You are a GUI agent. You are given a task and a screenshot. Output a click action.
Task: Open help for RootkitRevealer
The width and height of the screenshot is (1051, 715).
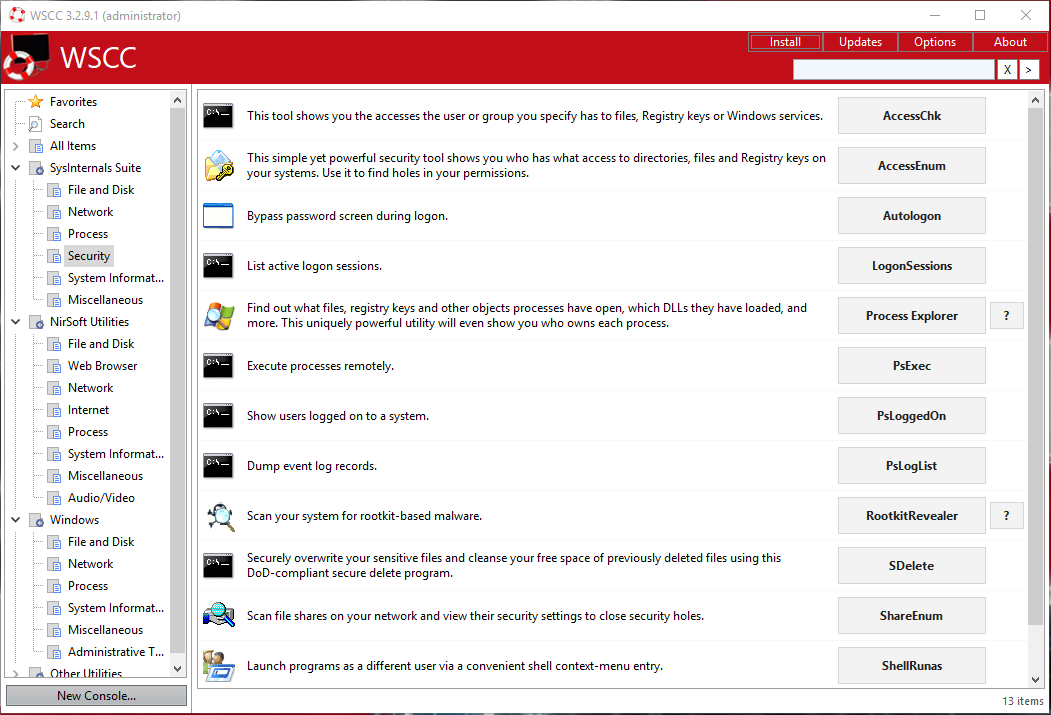pyautogui.click(x=1006, y=515)
